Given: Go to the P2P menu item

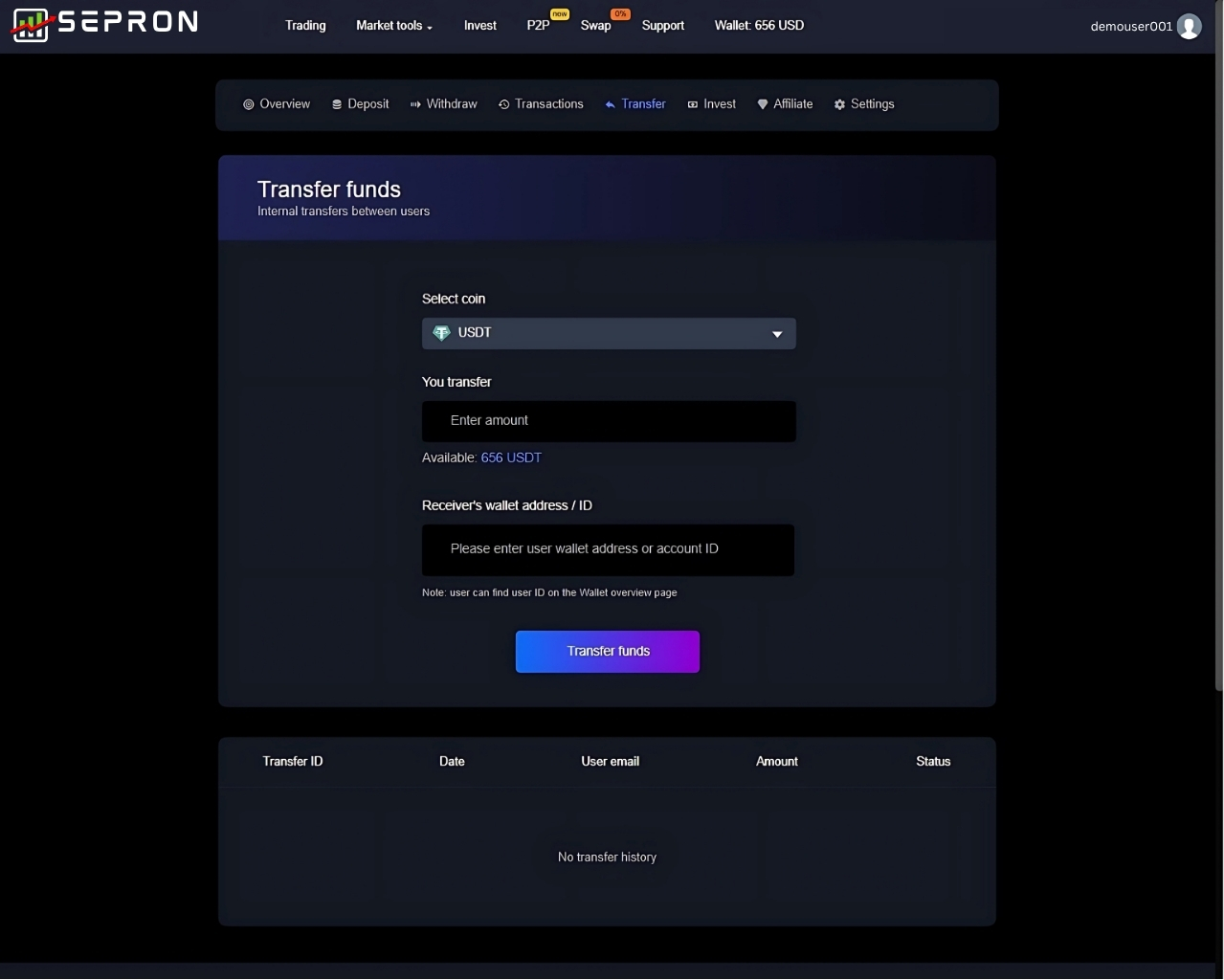Looking at the screenshot, I should [x=538, y=26].
